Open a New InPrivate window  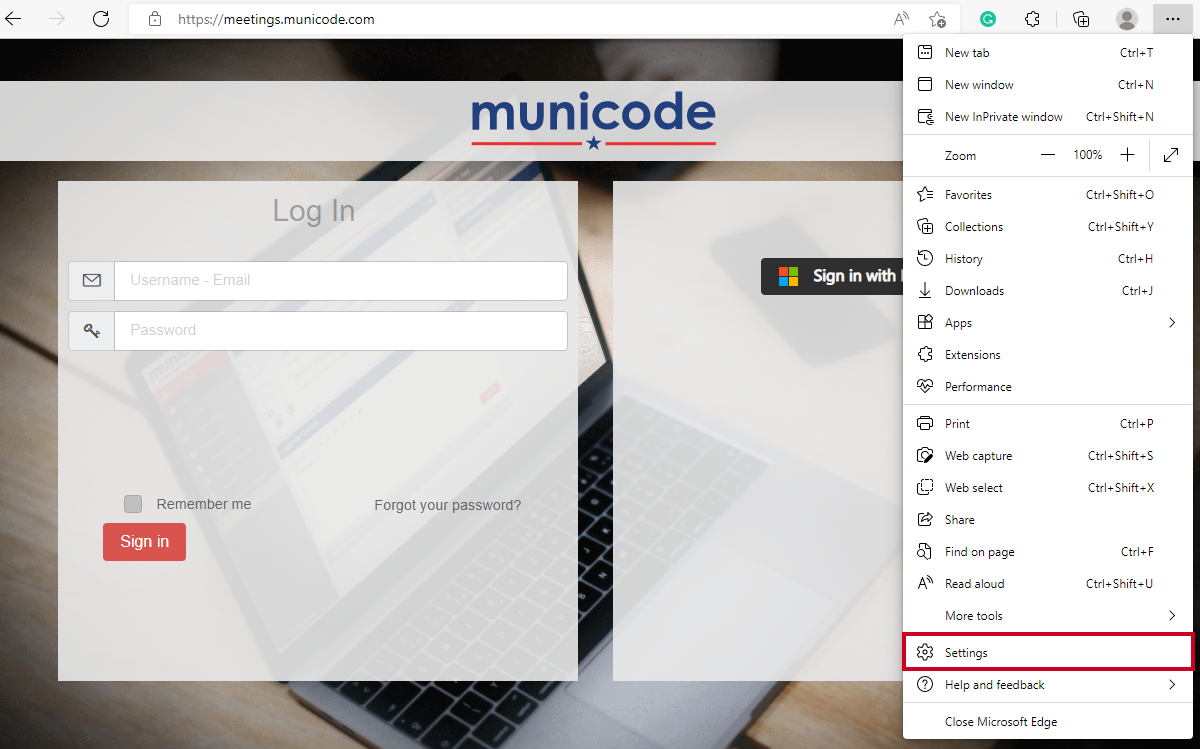click(1047, 117)
